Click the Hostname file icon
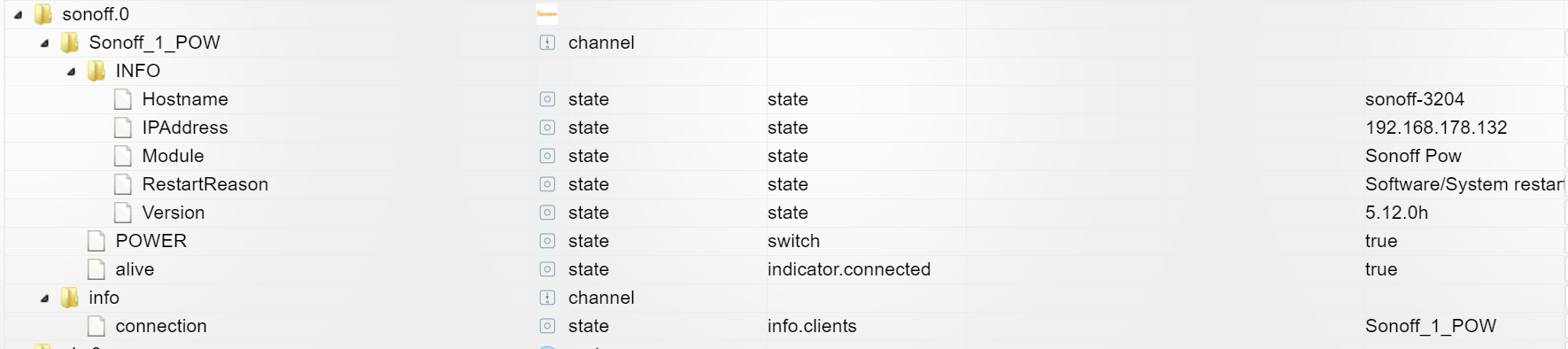This screenshot has height=349, width=1568. pyautogui.click(x=123, y=99)
